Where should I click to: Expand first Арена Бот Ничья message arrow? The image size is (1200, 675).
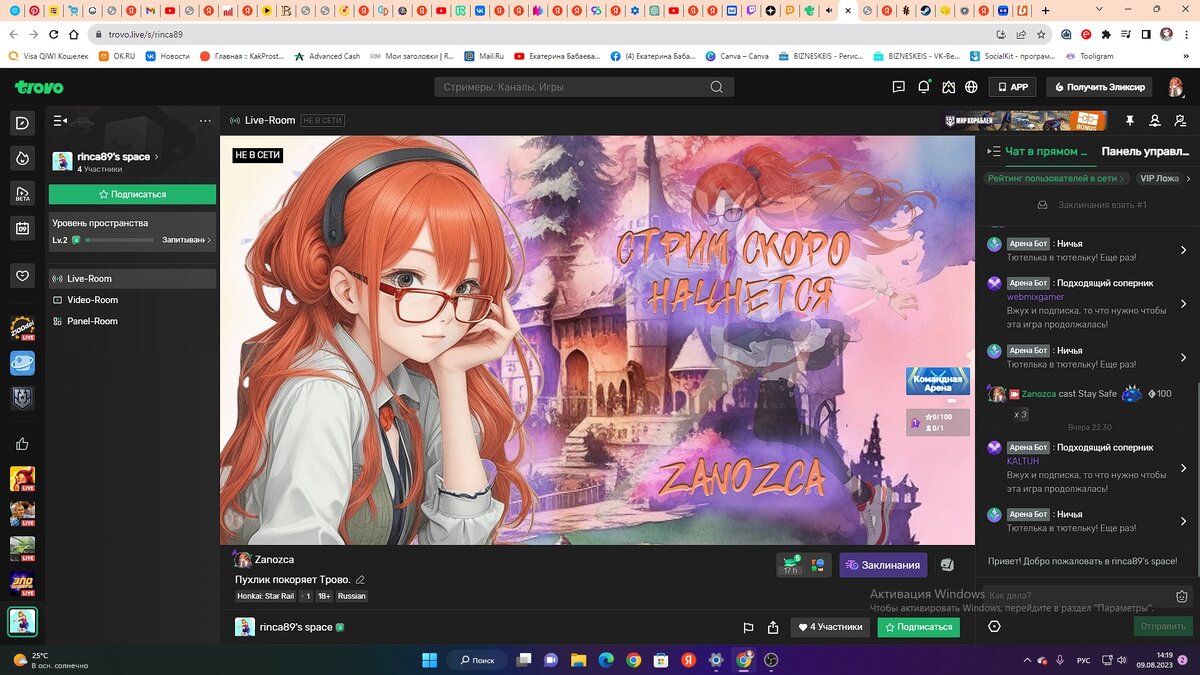(1183, 250)
